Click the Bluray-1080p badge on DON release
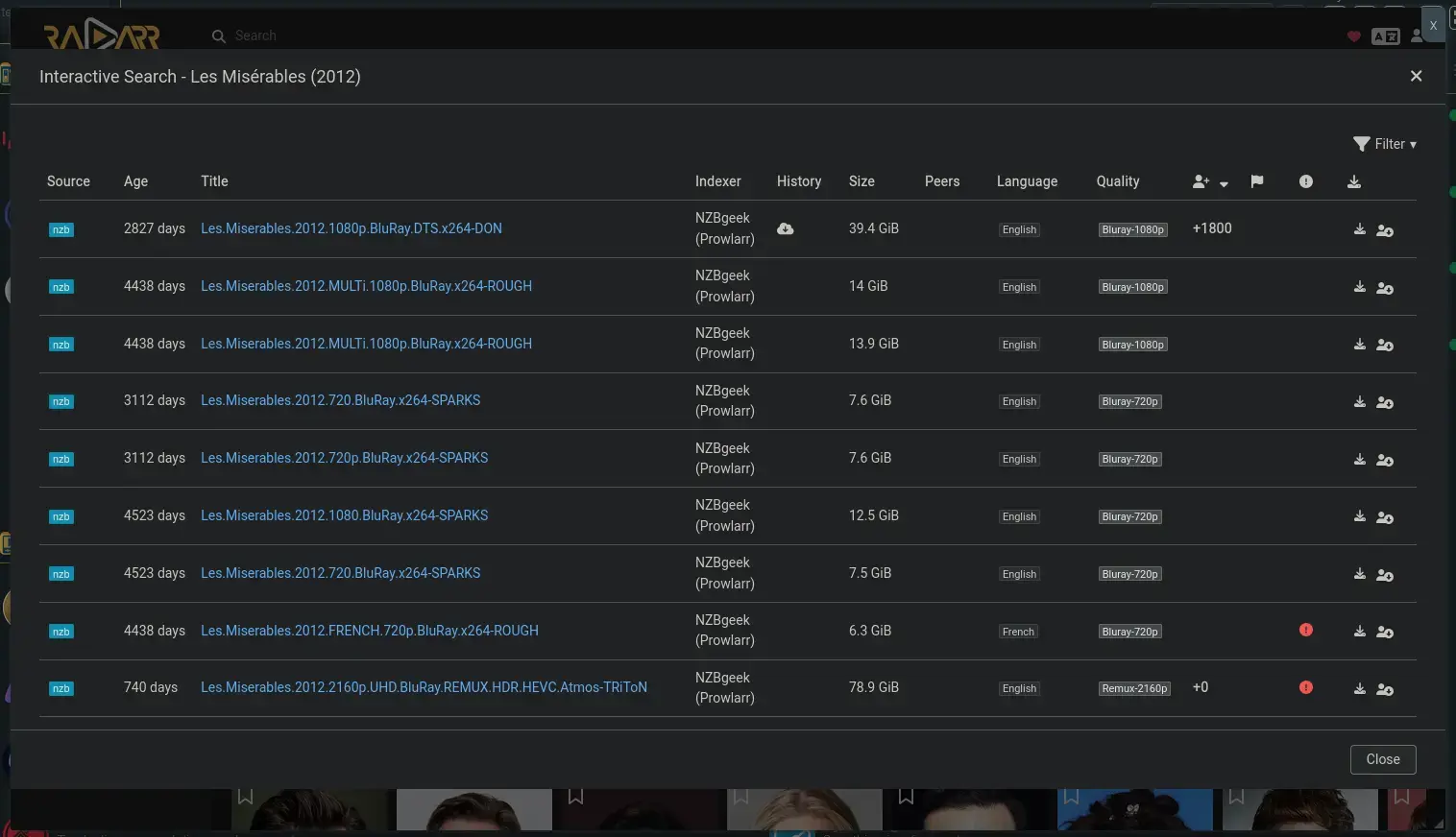 click(x=1133, y=229)
